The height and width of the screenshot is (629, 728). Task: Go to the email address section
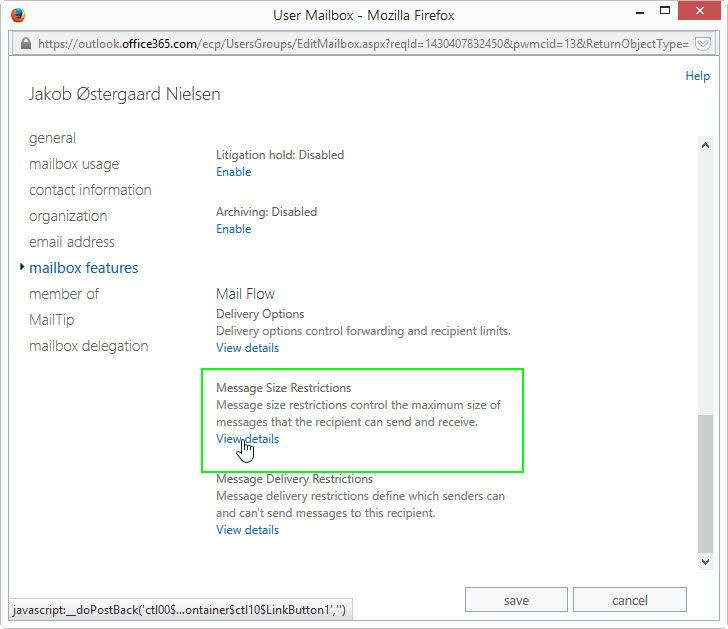72,242
